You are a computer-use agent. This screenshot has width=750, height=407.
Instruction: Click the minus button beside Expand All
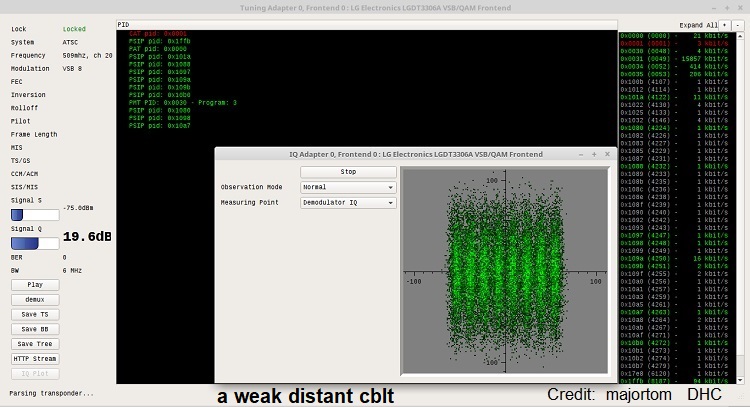click(741, 23)
